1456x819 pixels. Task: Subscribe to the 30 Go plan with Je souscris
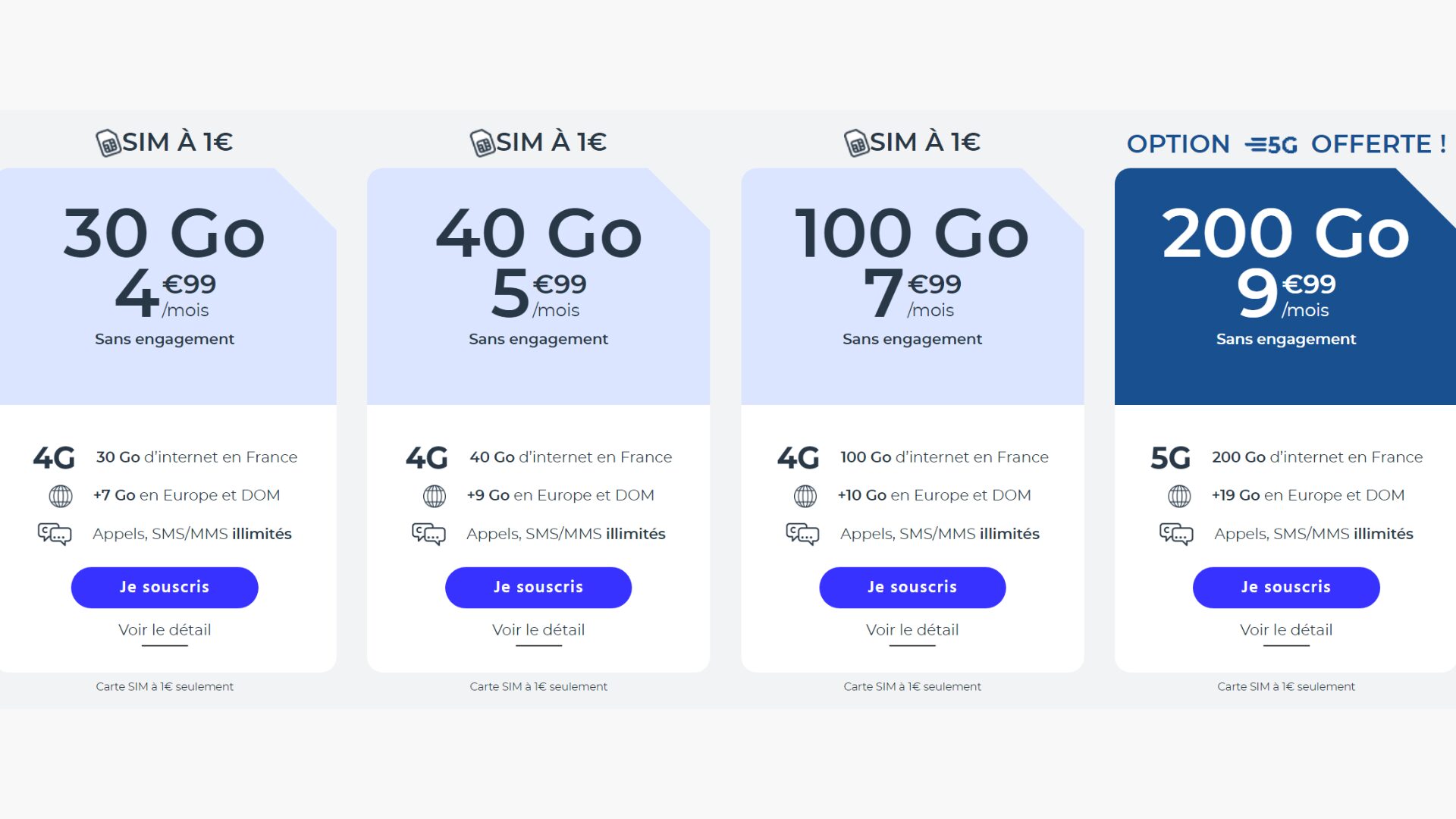tap(165, 587)
